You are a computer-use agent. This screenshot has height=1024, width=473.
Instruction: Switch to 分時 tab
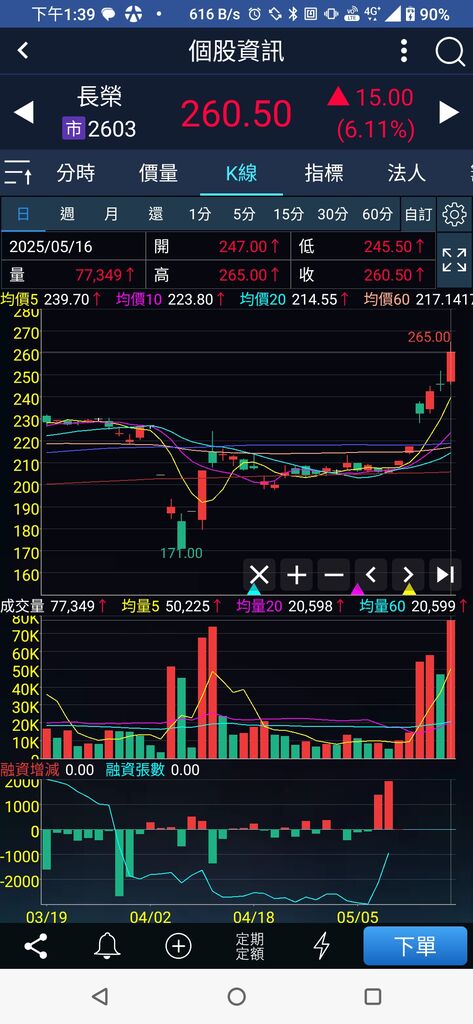[76, 173]
